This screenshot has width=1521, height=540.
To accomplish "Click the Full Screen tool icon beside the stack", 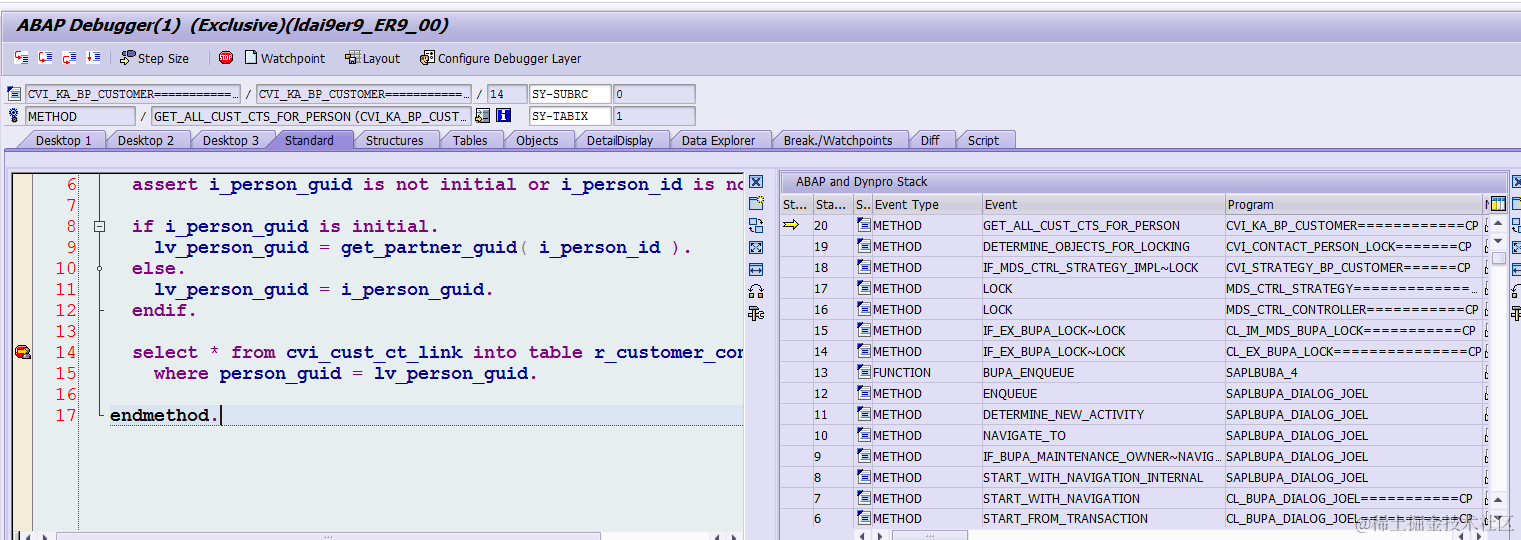I will [x=756, y=247].
